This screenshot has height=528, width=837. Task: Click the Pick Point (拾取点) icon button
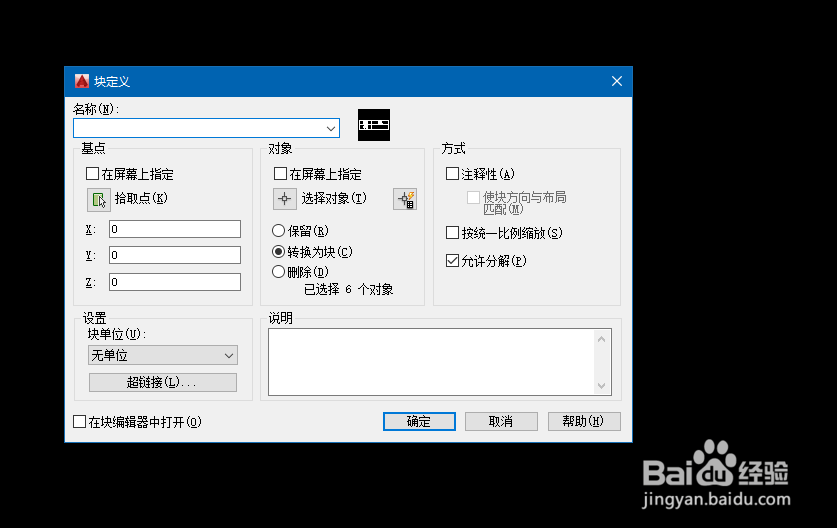[99, 200]
